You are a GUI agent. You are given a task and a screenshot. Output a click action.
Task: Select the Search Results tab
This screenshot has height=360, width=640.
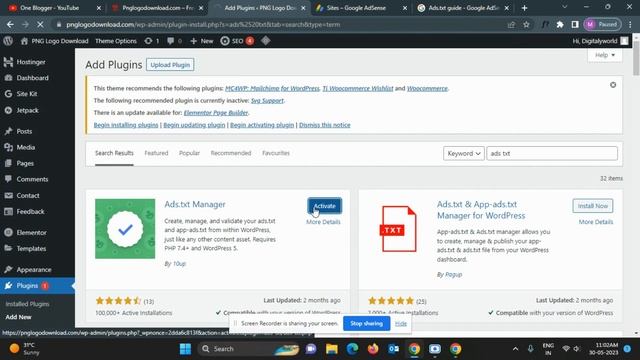[x=114, y=153]
